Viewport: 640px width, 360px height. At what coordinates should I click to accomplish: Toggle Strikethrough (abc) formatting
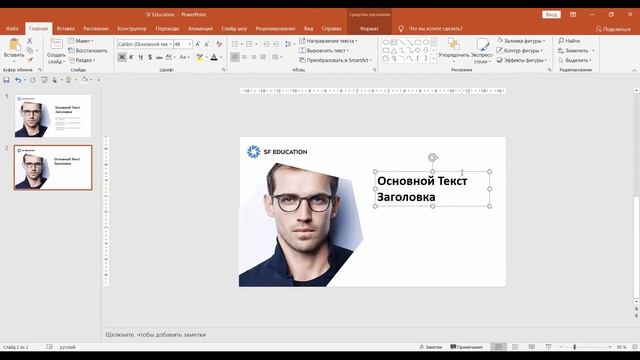159,57
